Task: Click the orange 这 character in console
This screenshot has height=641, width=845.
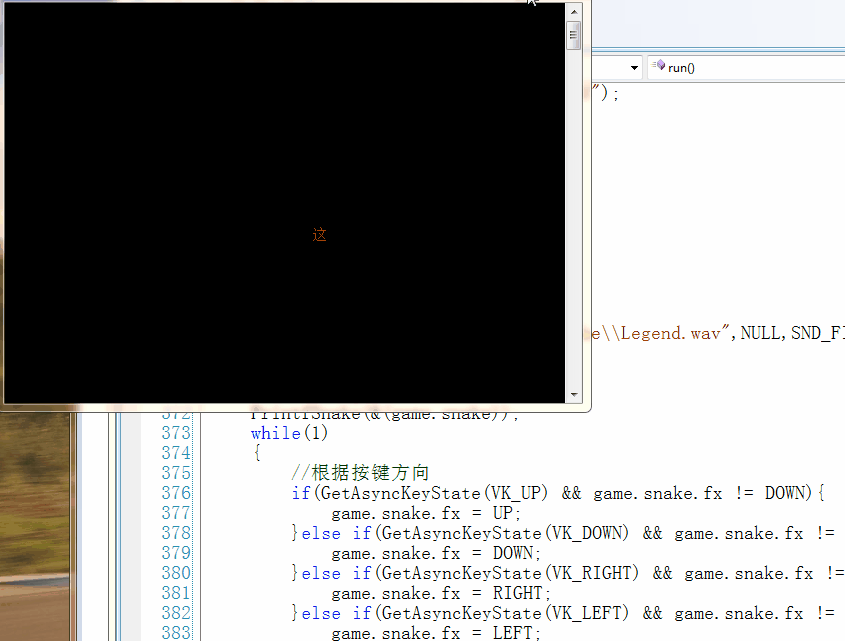Action: [x=320, y=235]
